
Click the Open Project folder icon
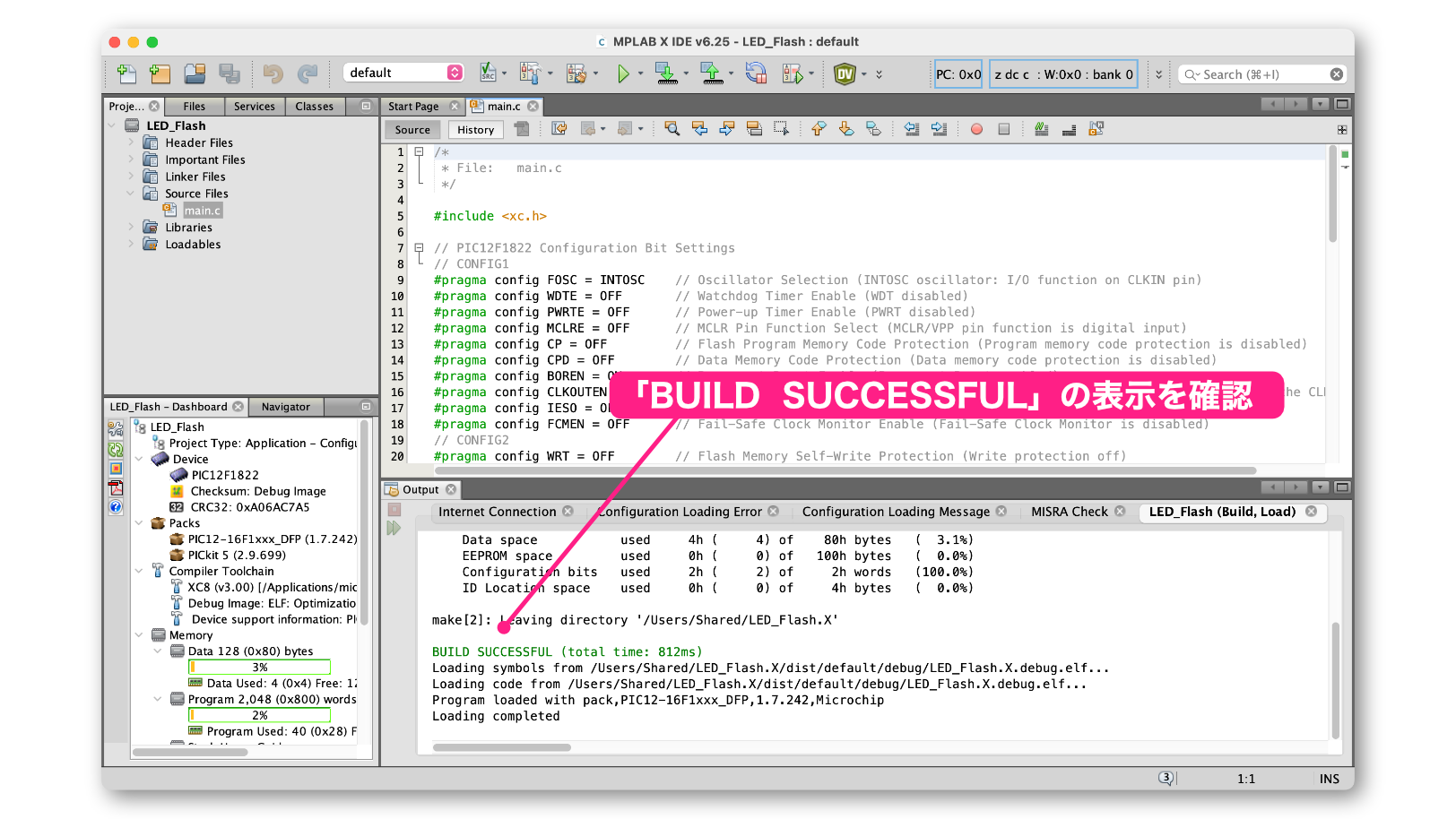195,74
